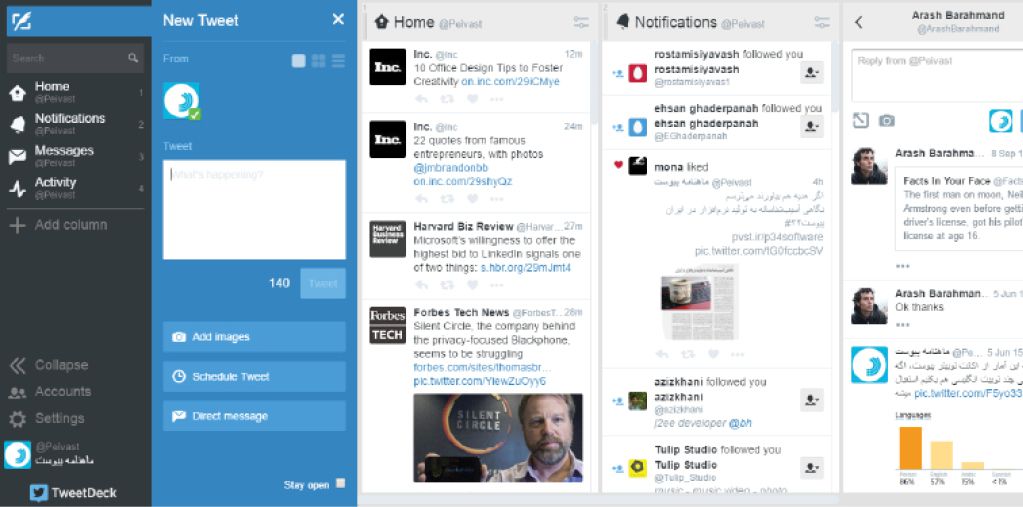Open the newspaper image in mona liked tweet
This screenshot has width=1023, height=507.
point(699,301)
